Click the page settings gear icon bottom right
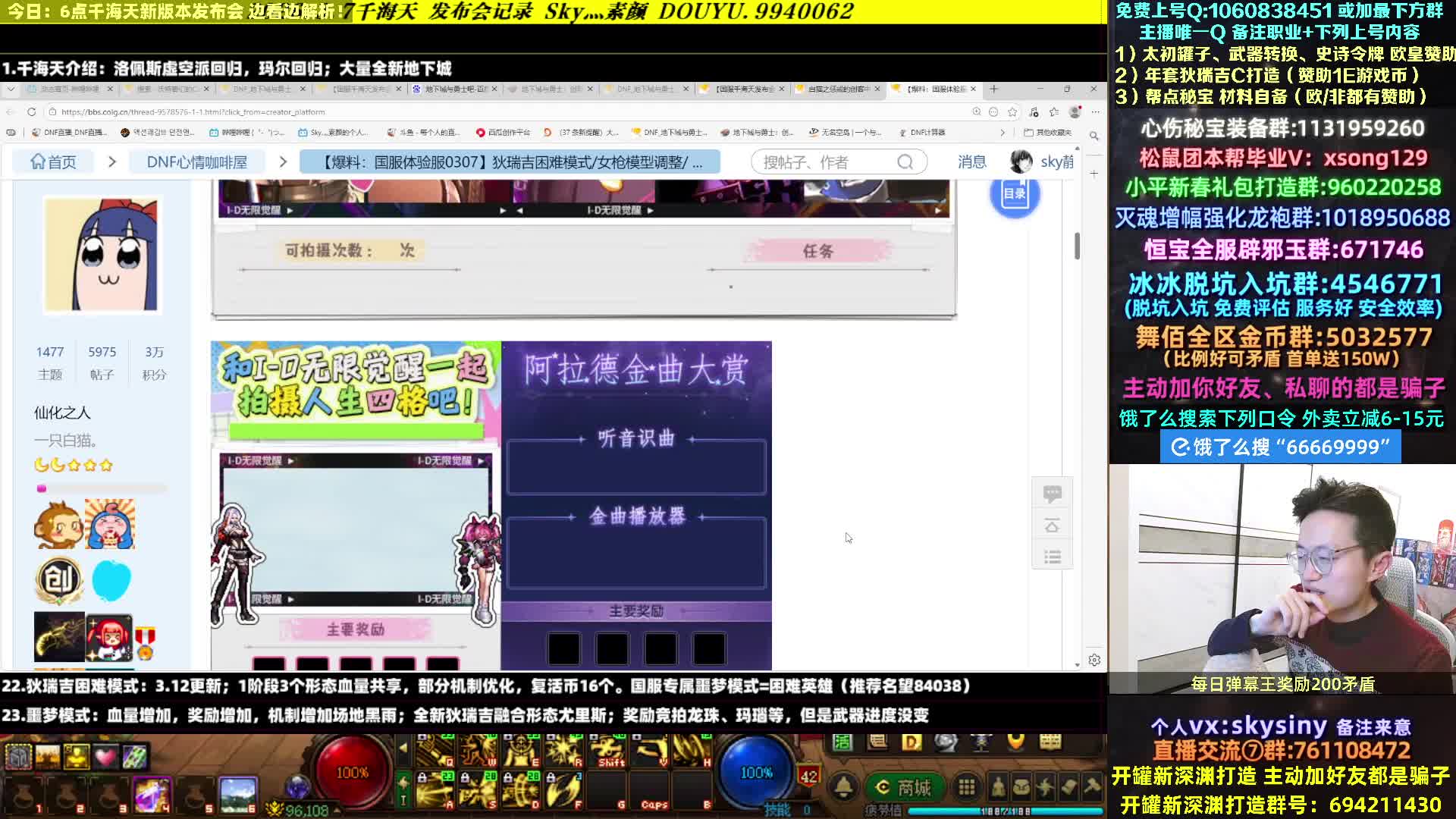This screenshot has height=819, width=1456. point(1094,660)
